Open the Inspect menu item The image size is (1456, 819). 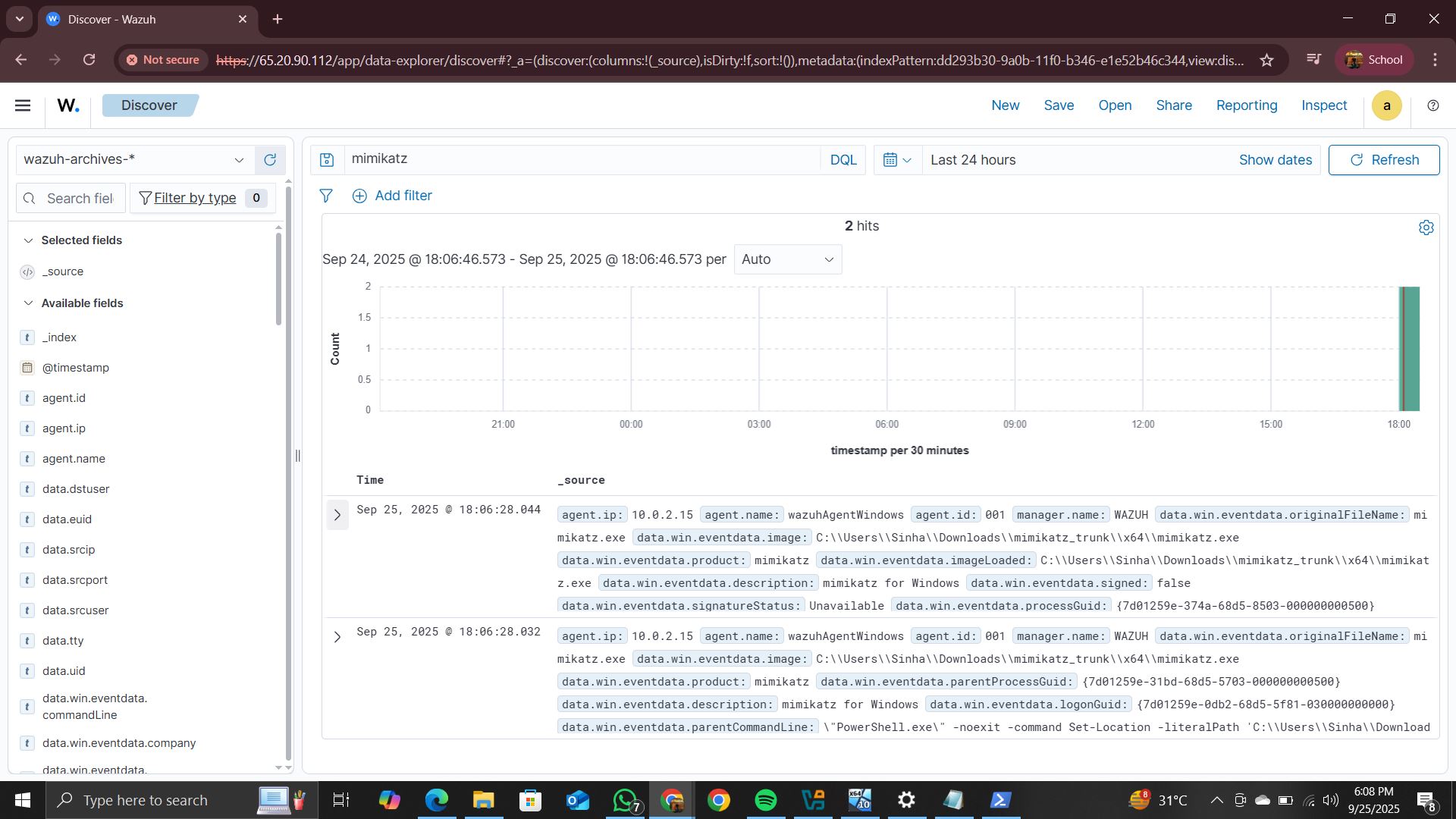point(1323,105)
